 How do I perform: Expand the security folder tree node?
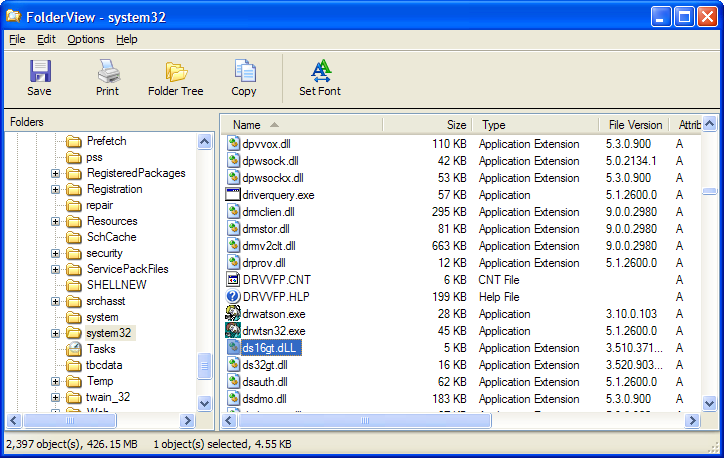[x=56, y=253]
